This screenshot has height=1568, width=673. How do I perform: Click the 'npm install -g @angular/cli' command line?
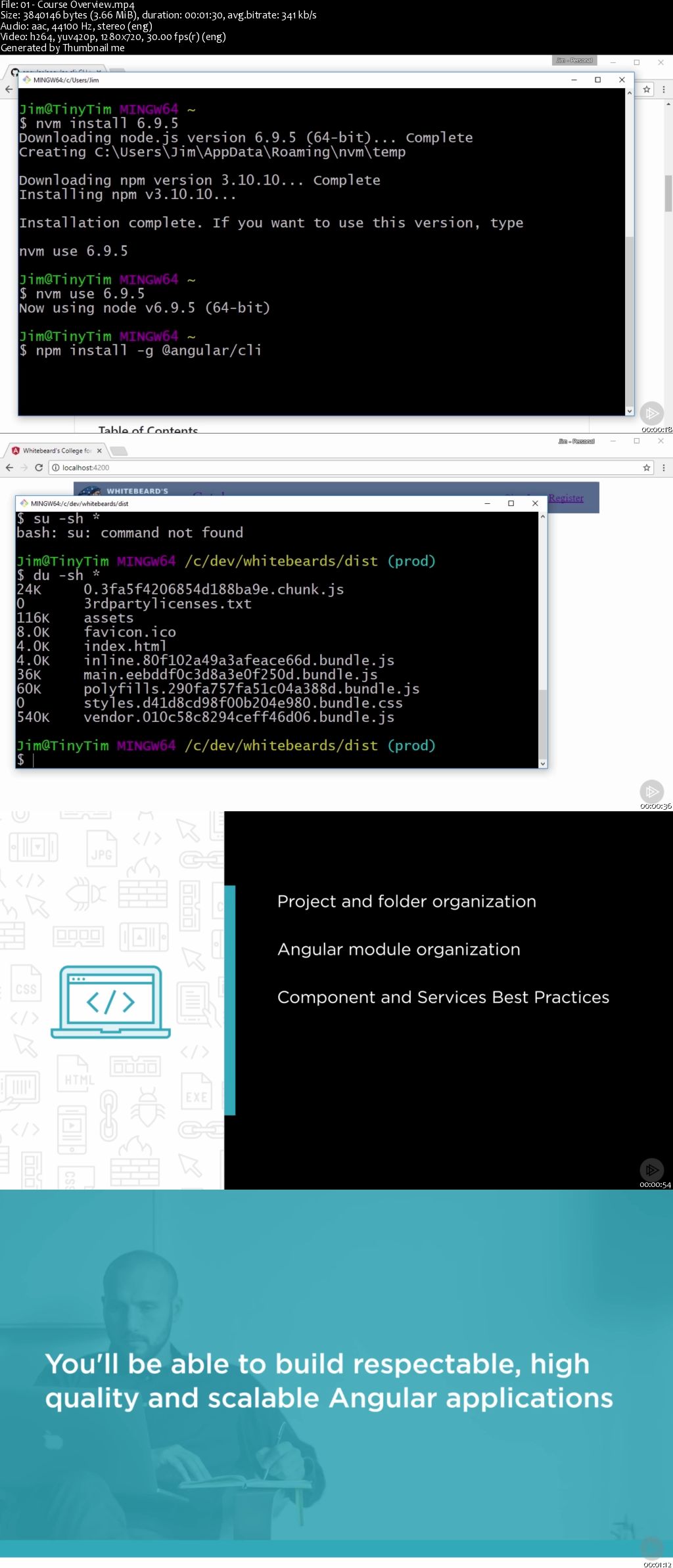point(140,350)
